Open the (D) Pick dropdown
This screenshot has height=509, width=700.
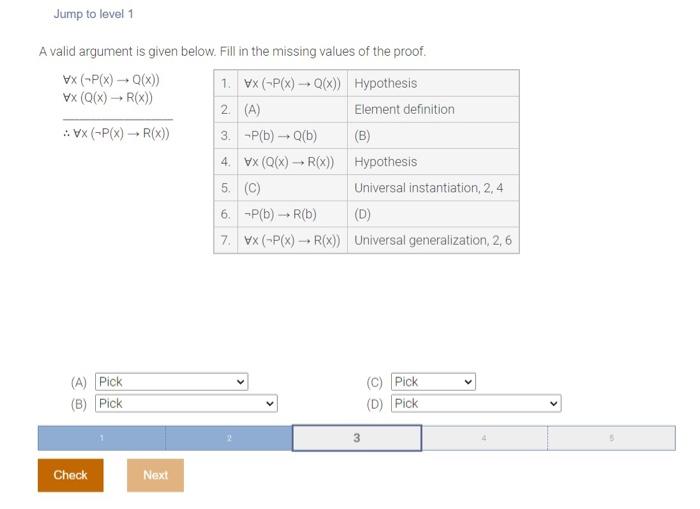pos(476,404)
